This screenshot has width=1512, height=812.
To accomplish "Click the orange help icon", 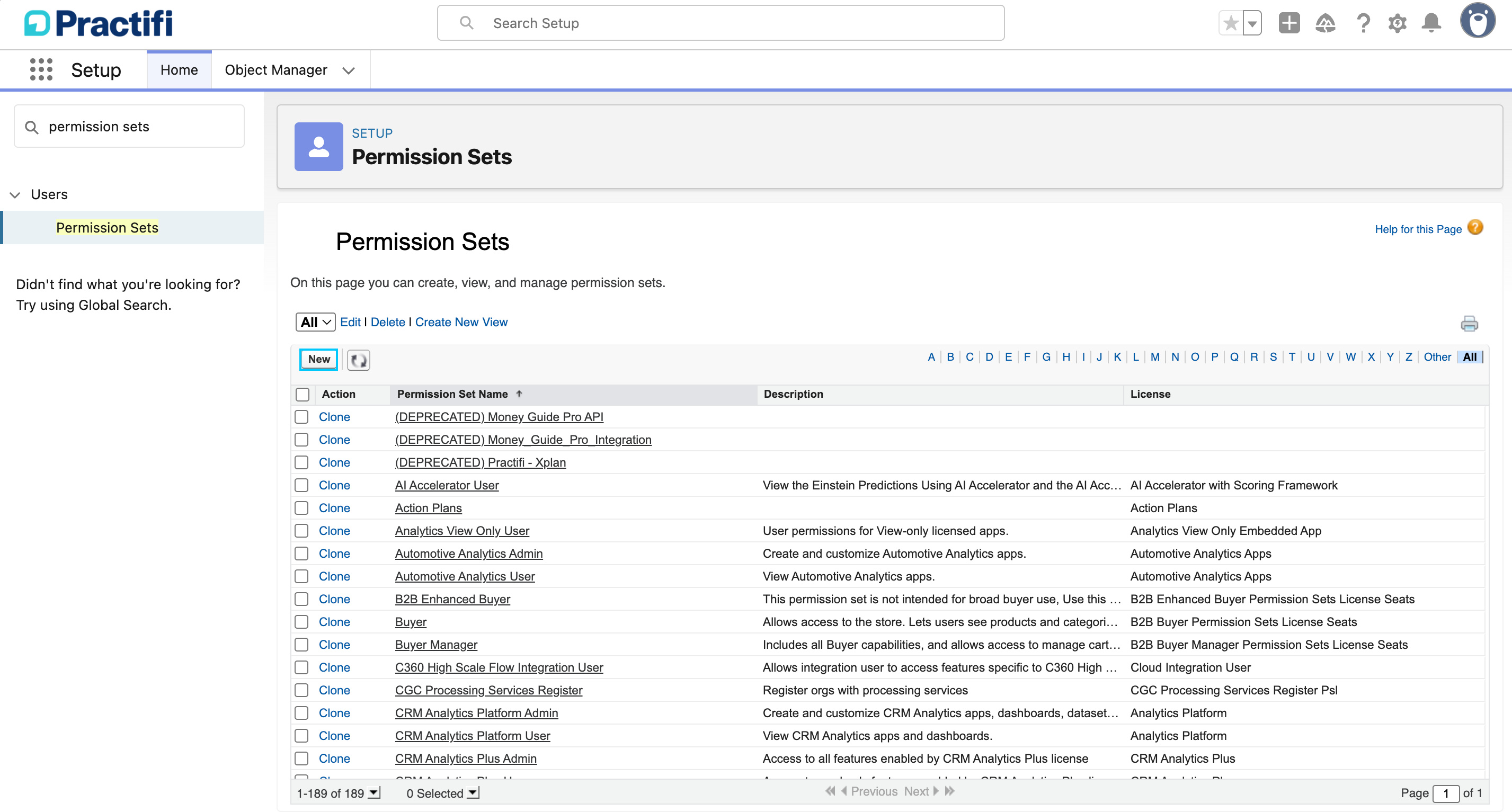I will tap(1474, 228).
